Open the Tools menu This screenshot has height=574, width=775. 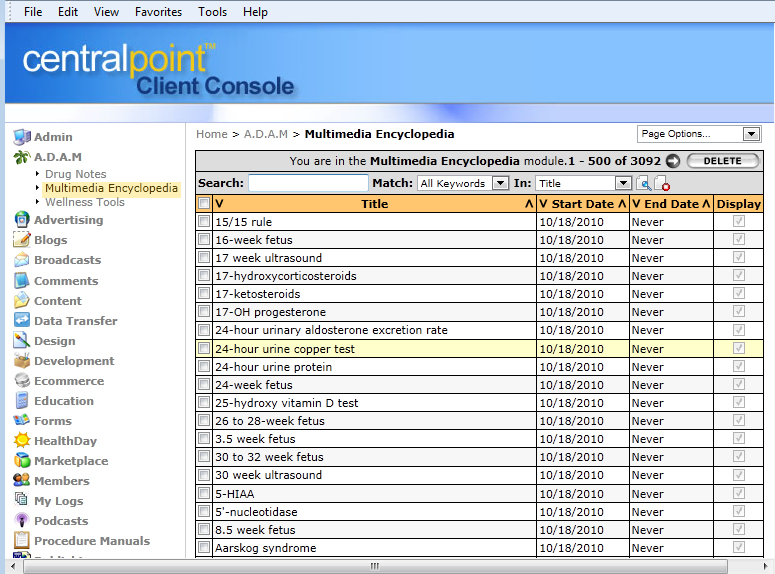click(212, 12)
